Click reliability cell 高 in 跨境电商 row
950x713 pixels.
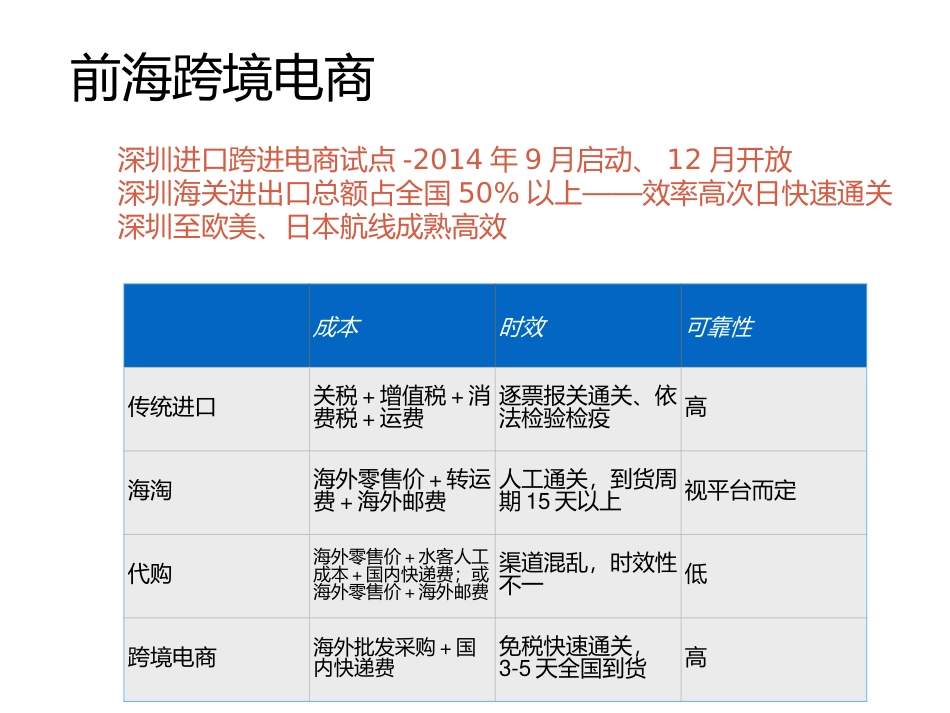pyautogui.click(x=774, y=660)
